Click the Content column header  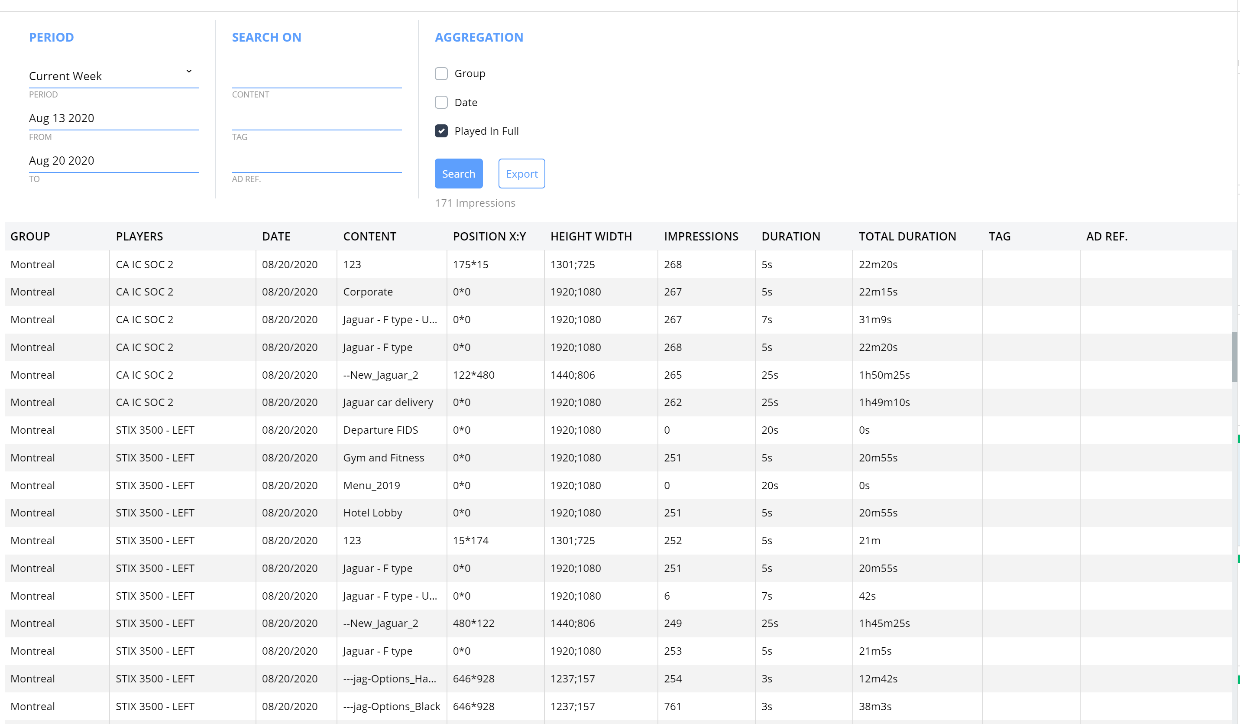coord(369,237)
